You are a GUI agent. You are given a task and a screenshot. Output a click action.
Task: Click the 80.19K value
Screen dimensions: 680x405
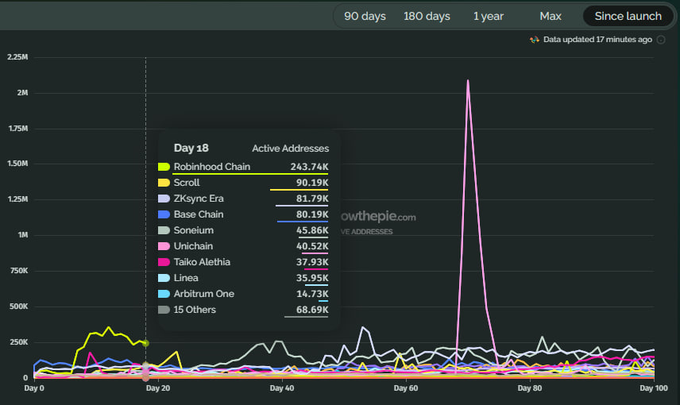[x=312, y=214]
